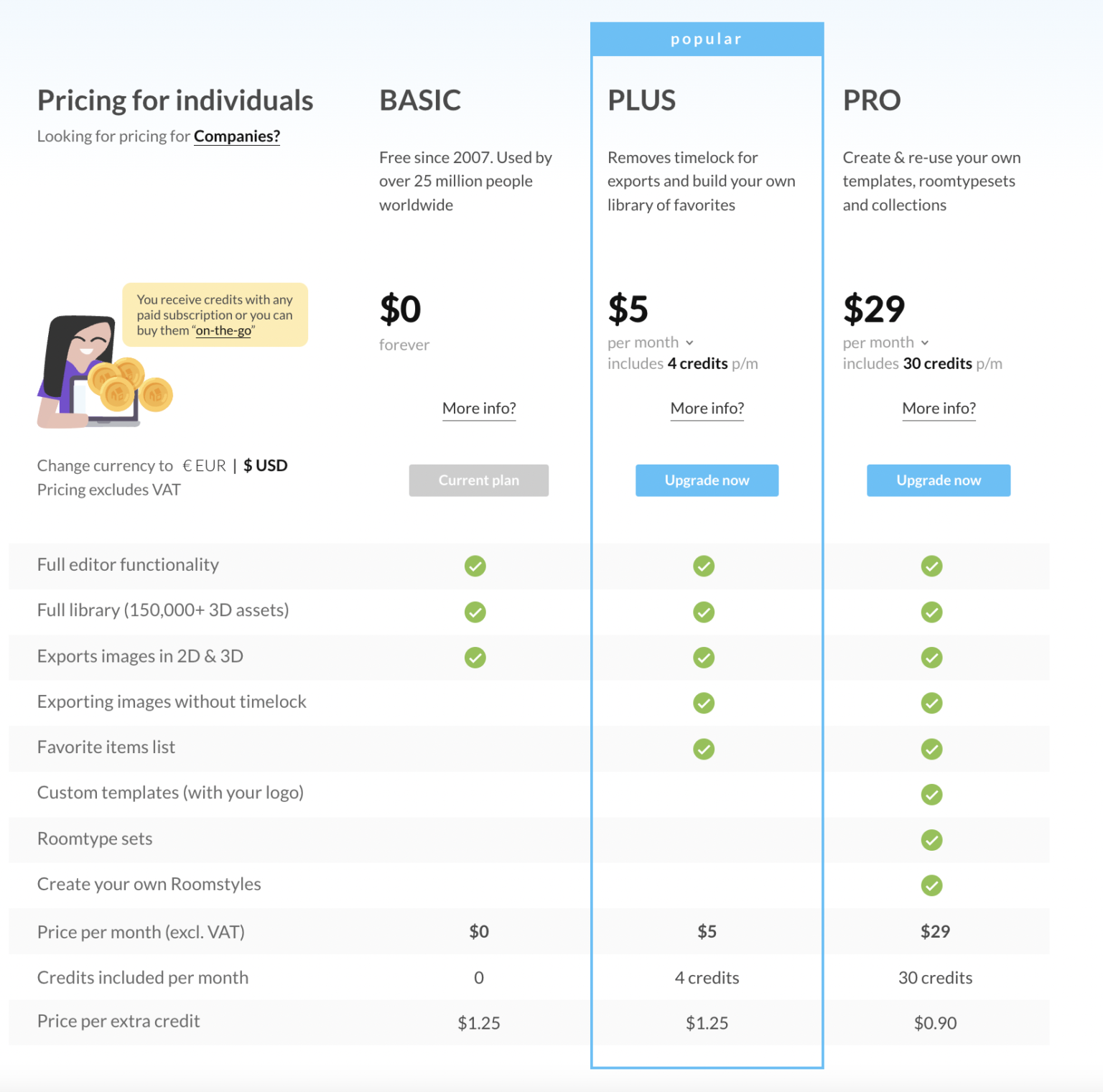
Task: Expand PRO per month billing dropdown
Action: pyautogui.click(x=885, y=342)
